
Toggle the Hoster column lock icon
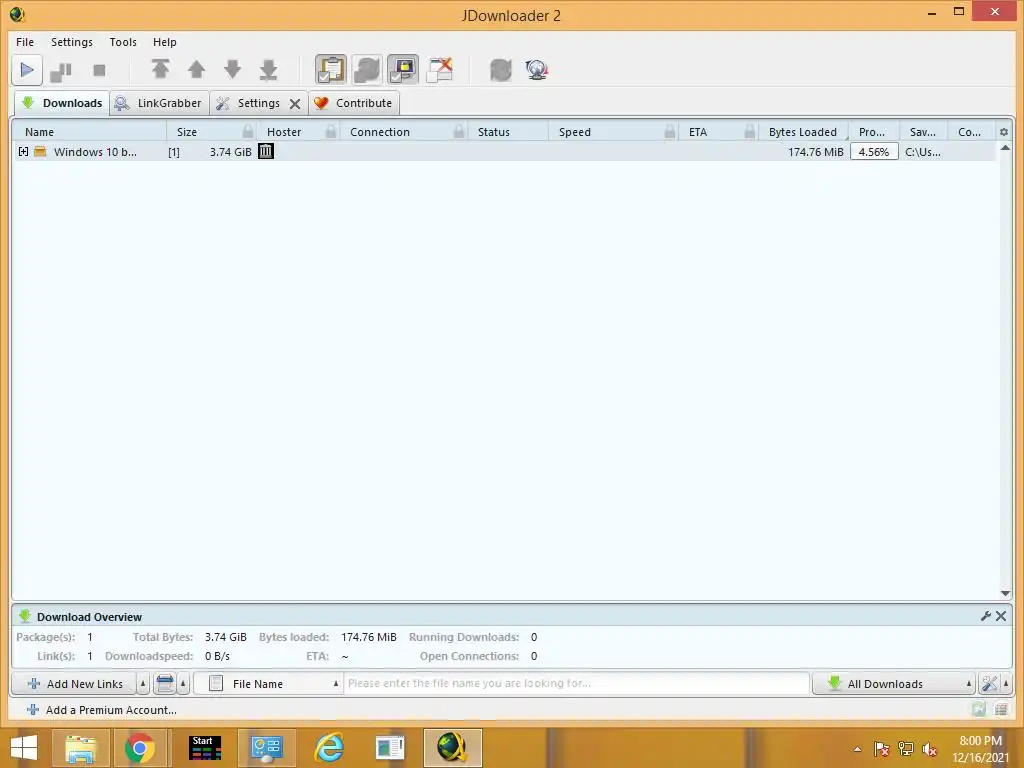331,131
